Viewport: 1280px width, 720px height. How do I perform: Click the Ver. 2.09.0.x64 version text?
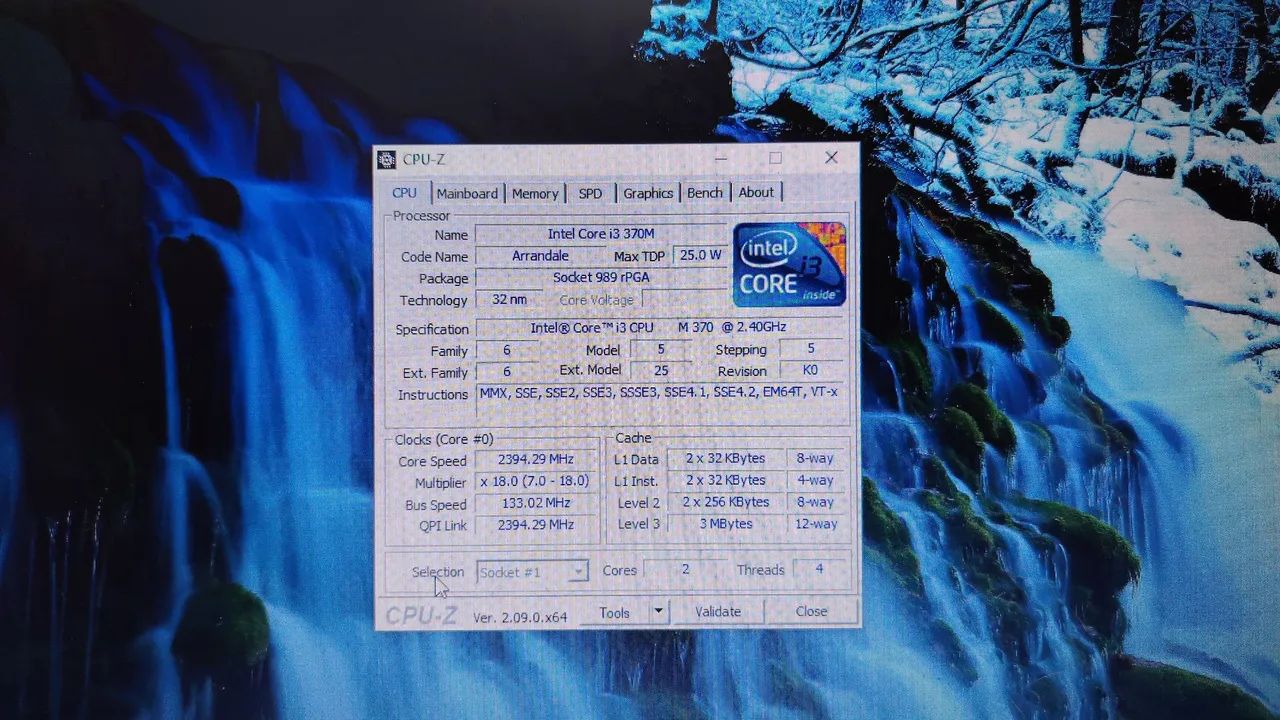tap(520, 617)
